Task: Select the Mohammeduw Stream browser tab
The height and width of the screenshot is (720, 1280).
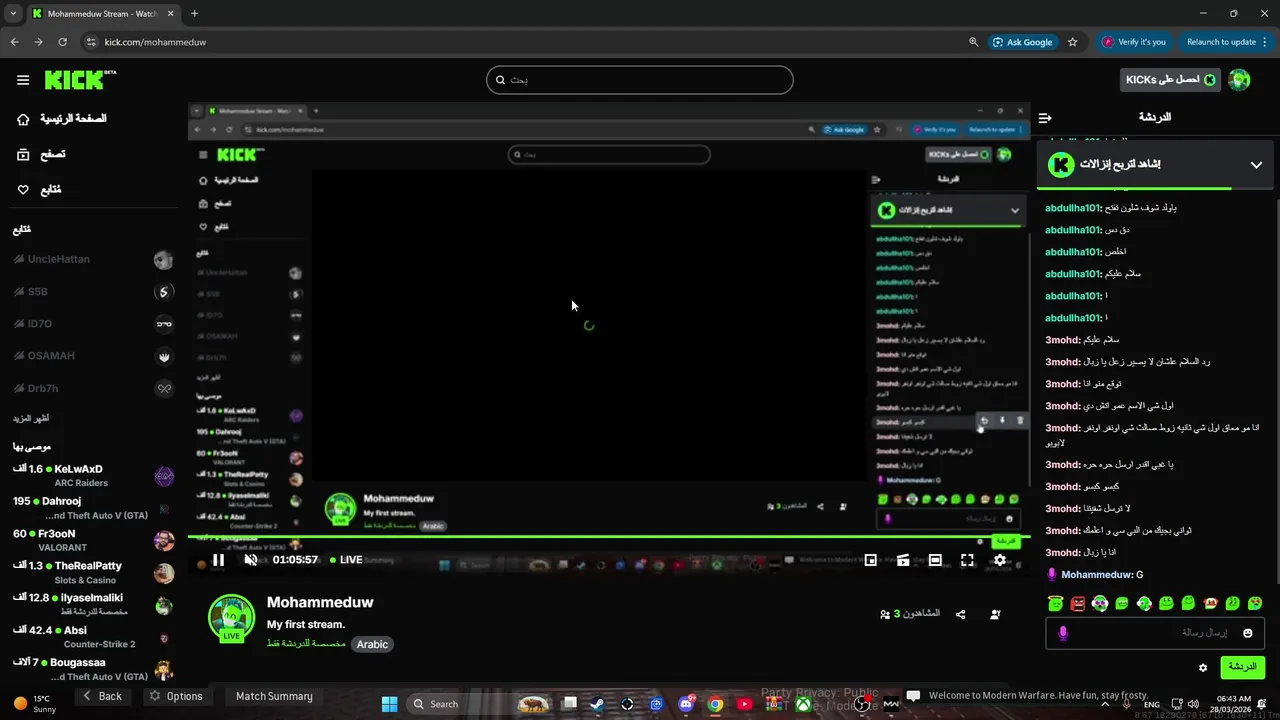Action: (103, 14)
